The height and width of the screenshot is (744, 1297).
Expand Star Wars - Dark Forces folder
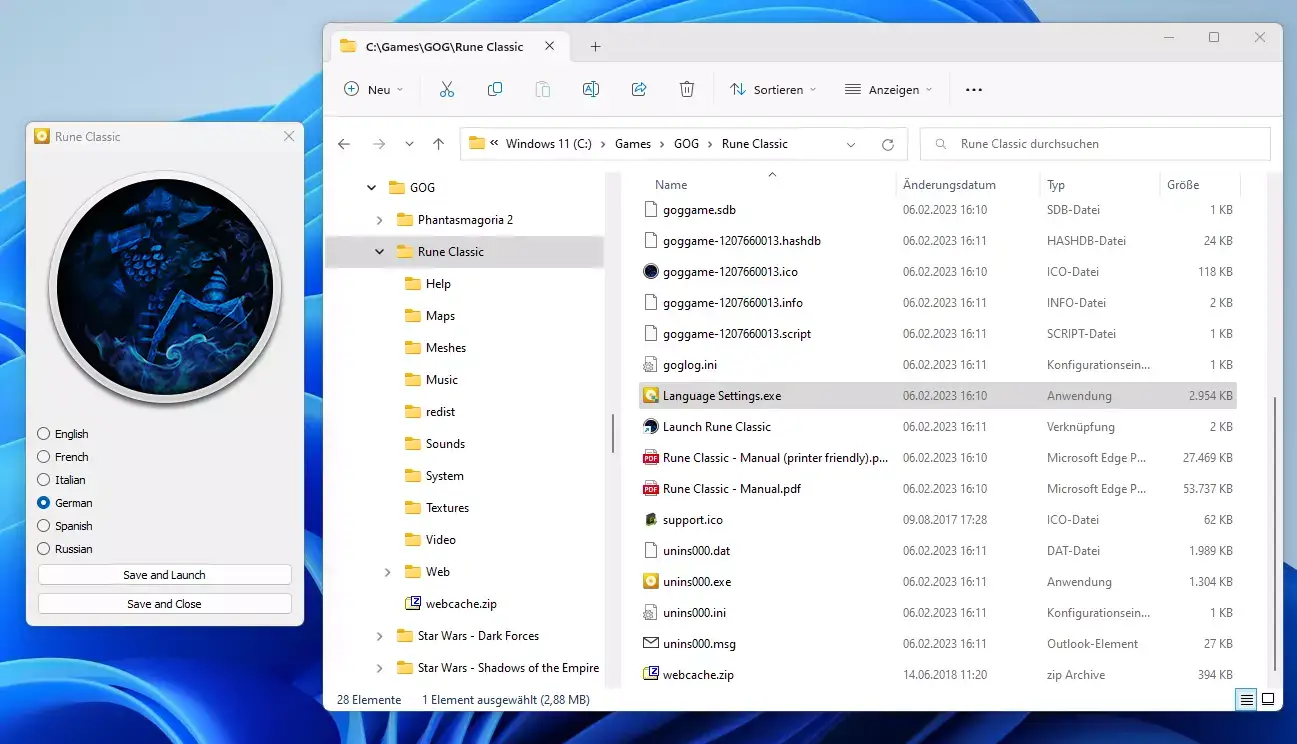coord(379,636)
